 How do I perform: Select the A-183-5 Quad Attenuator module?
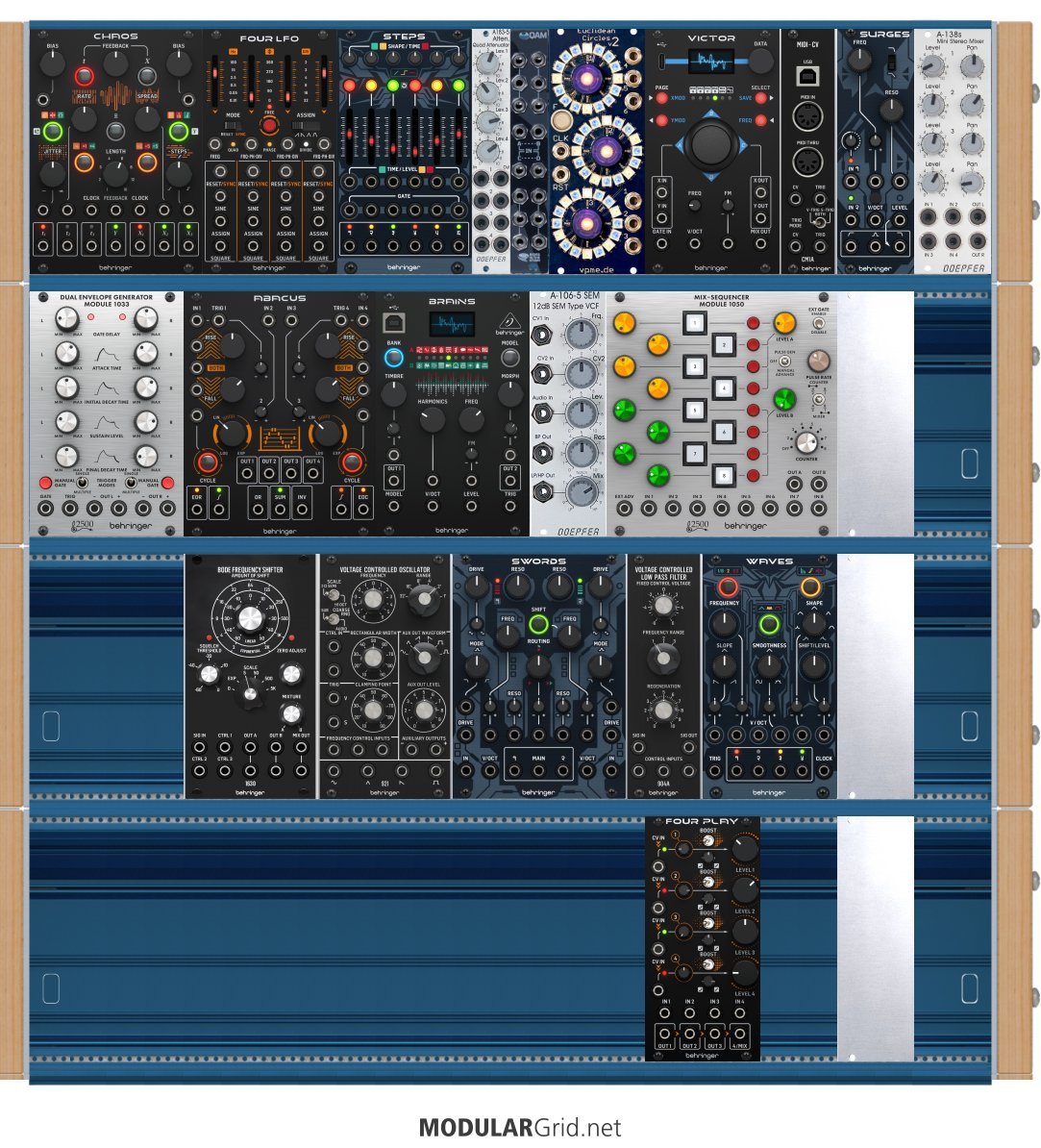[491, 152]
